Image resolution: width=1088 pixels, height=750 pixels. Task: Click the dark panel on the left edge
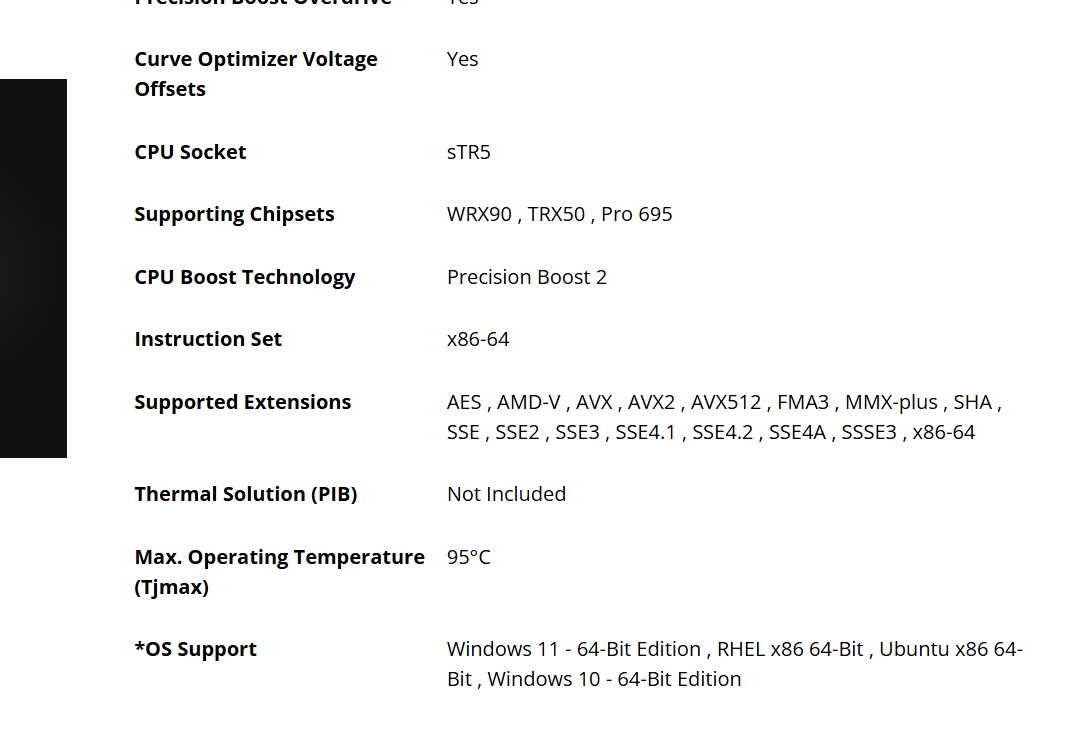[33, 268]
